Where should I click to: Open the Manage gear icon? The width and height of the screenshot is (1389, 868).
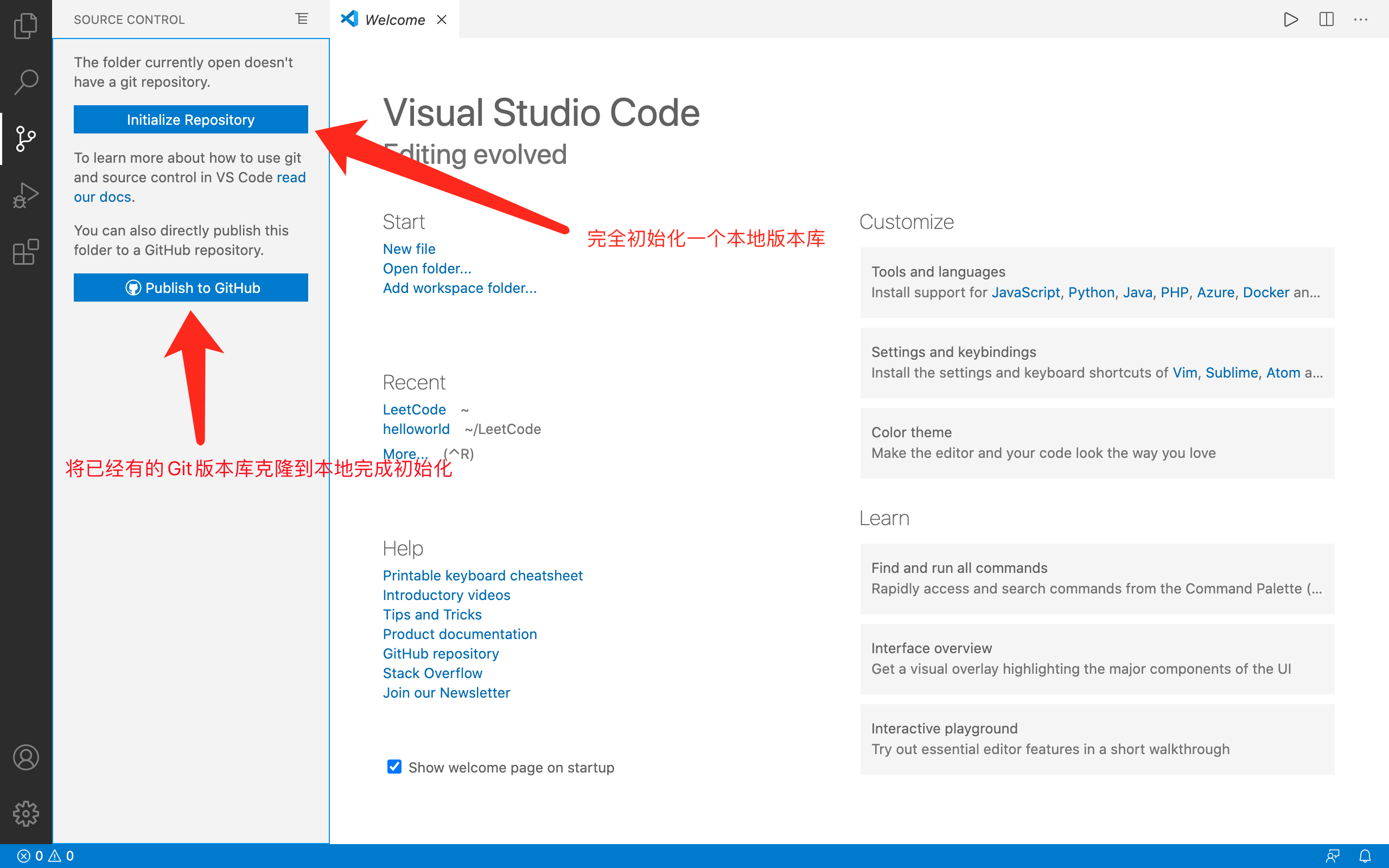tap(26, 813)
